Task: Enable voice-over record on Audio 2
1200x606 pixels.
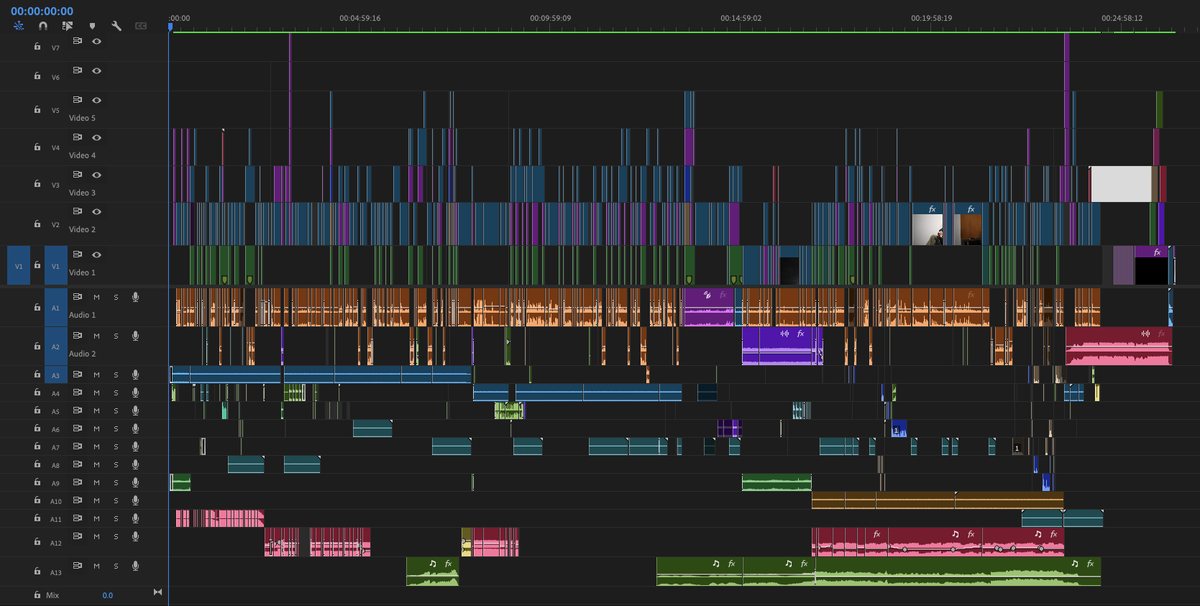Action: (x=134, y=336)
